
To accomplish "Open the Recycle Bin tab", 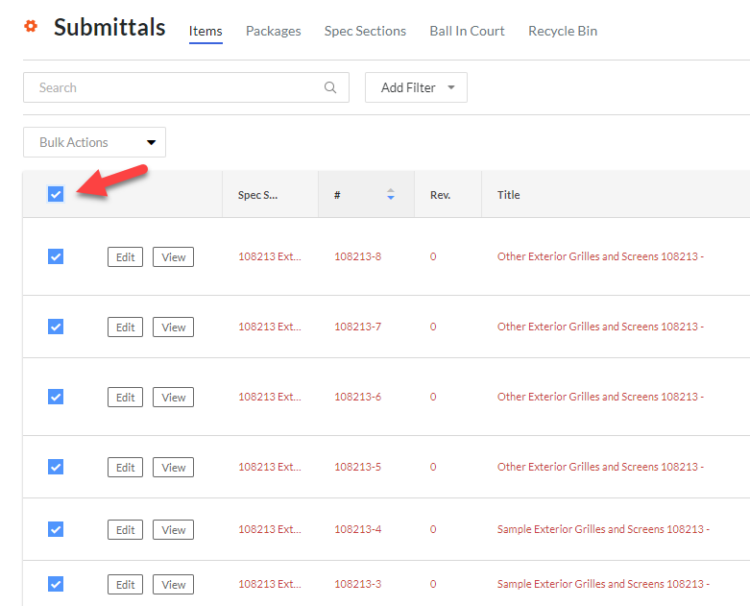I will click(562, 31).
